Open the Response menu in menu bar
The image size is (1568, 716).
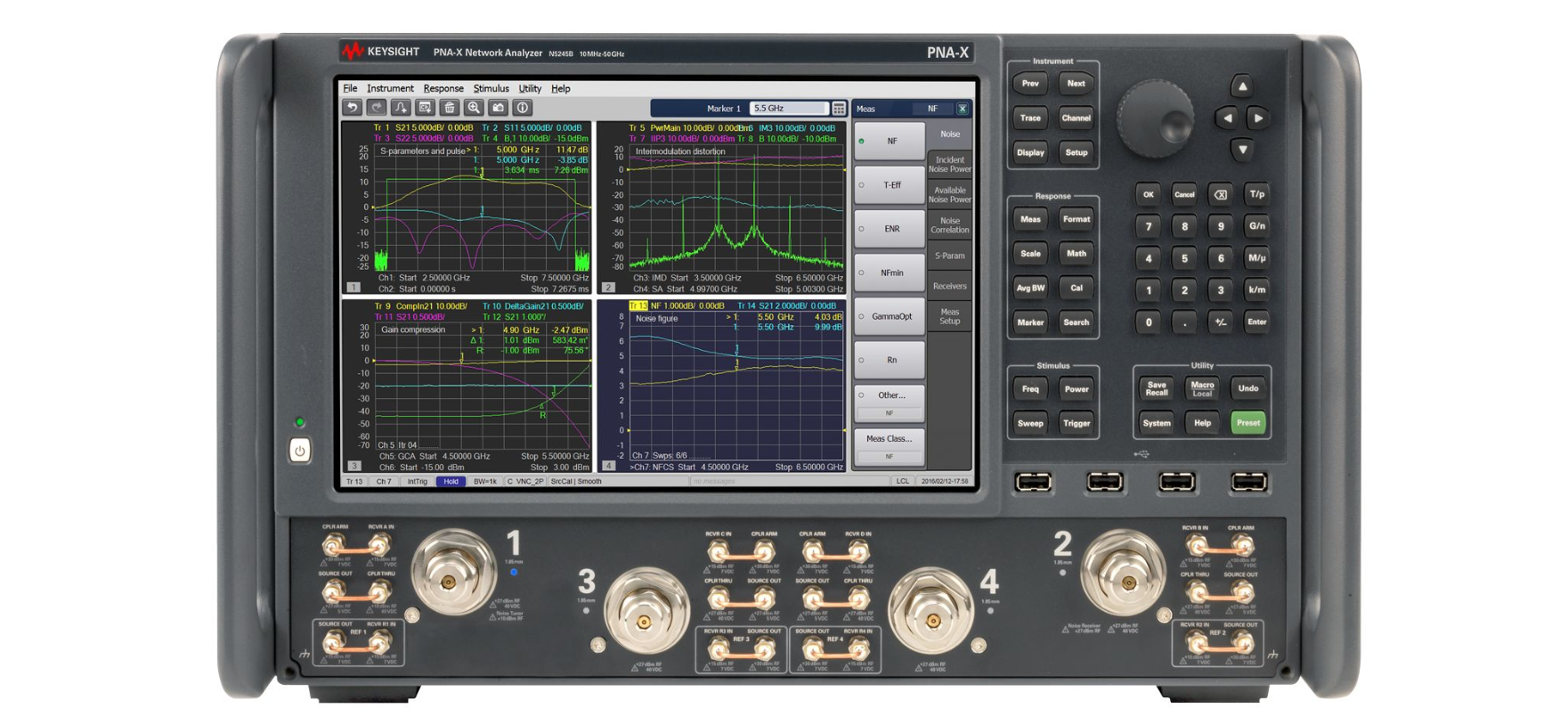(443, 89)
